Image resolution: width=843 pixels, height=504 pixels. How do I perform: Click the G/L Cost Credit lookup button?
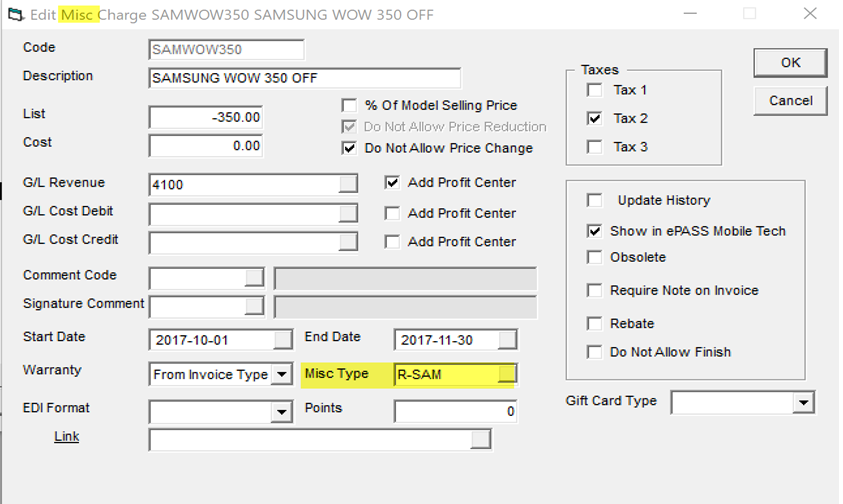click(347, 241)
